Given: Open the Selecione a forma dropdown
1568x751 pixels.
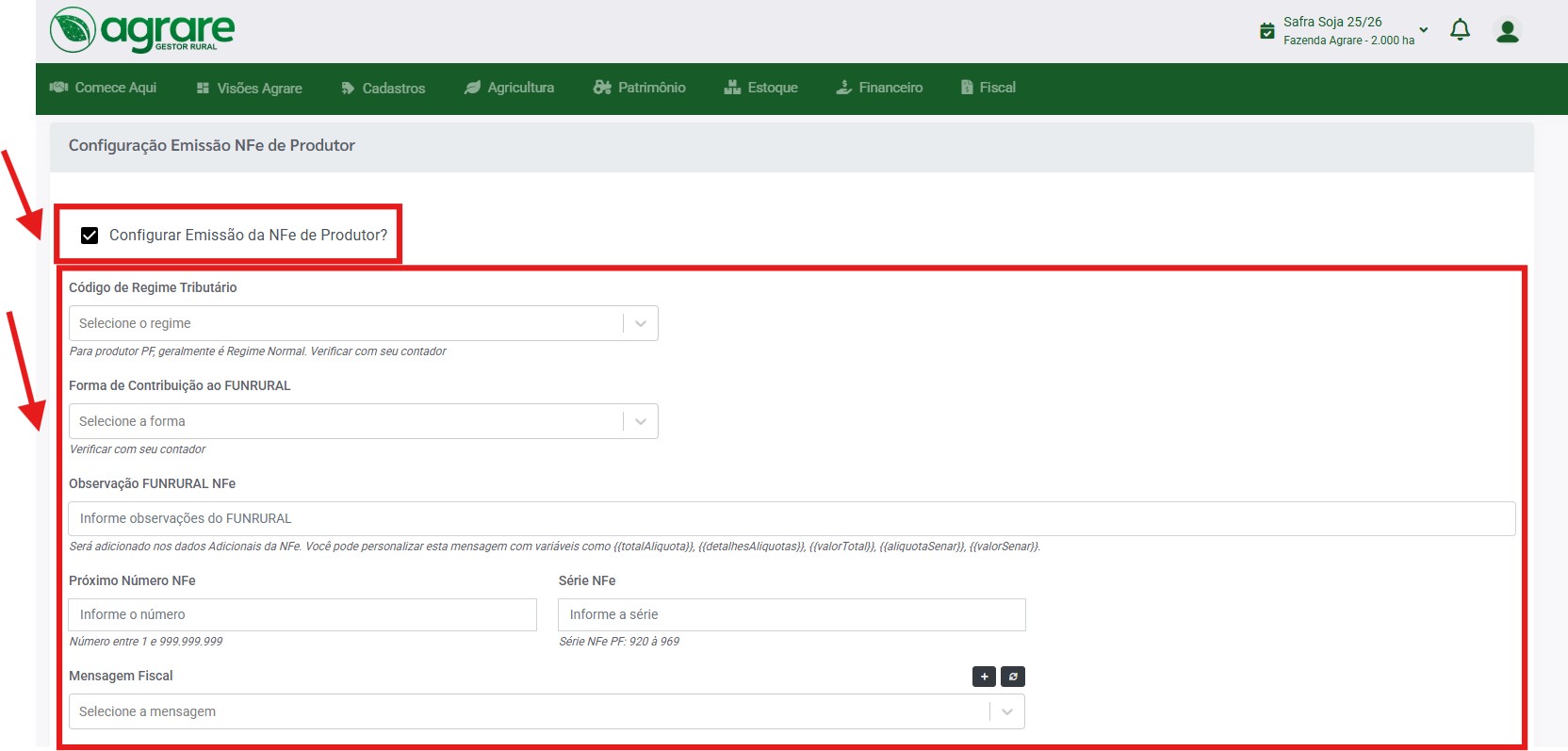Looking at the screenshot, I should (364, 421).
